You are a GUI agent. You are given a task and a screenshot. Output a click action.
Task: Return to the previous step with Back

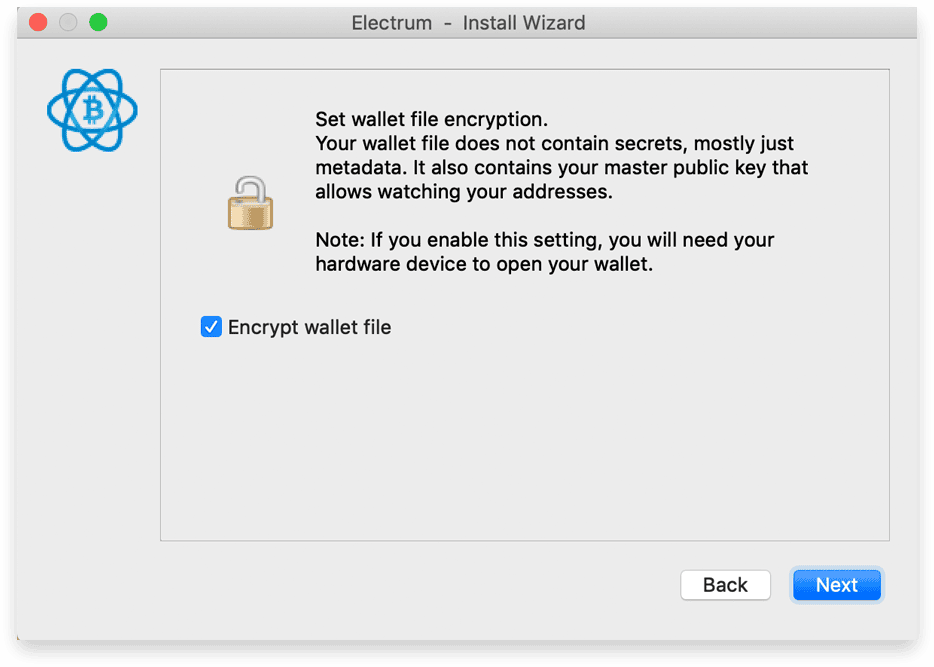point(725,585)
